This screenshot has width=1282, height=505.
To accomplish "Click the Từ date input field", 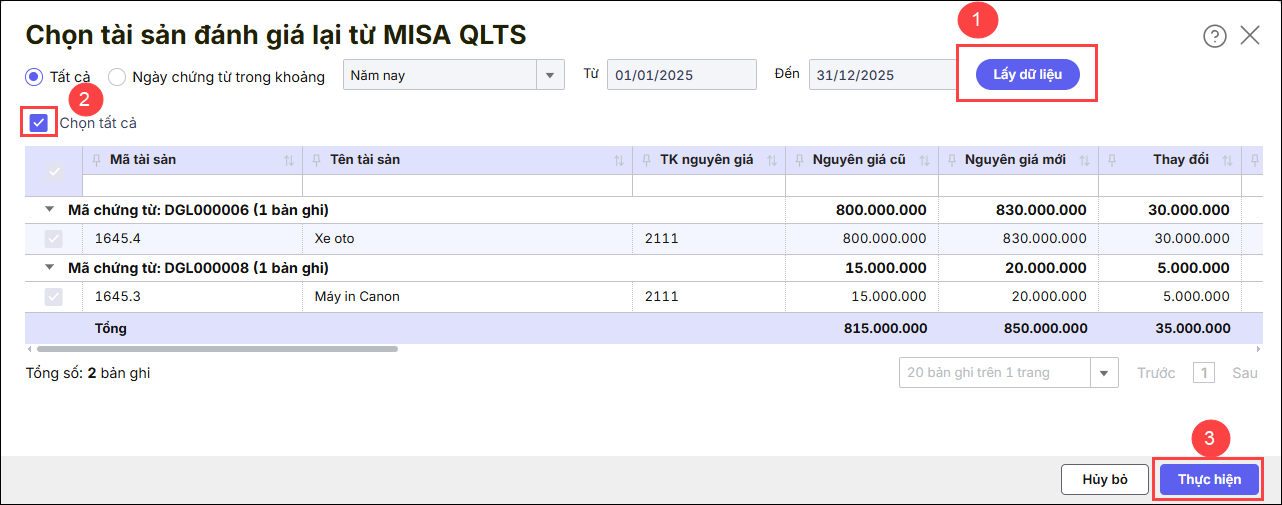I will (x=681, y=75).
